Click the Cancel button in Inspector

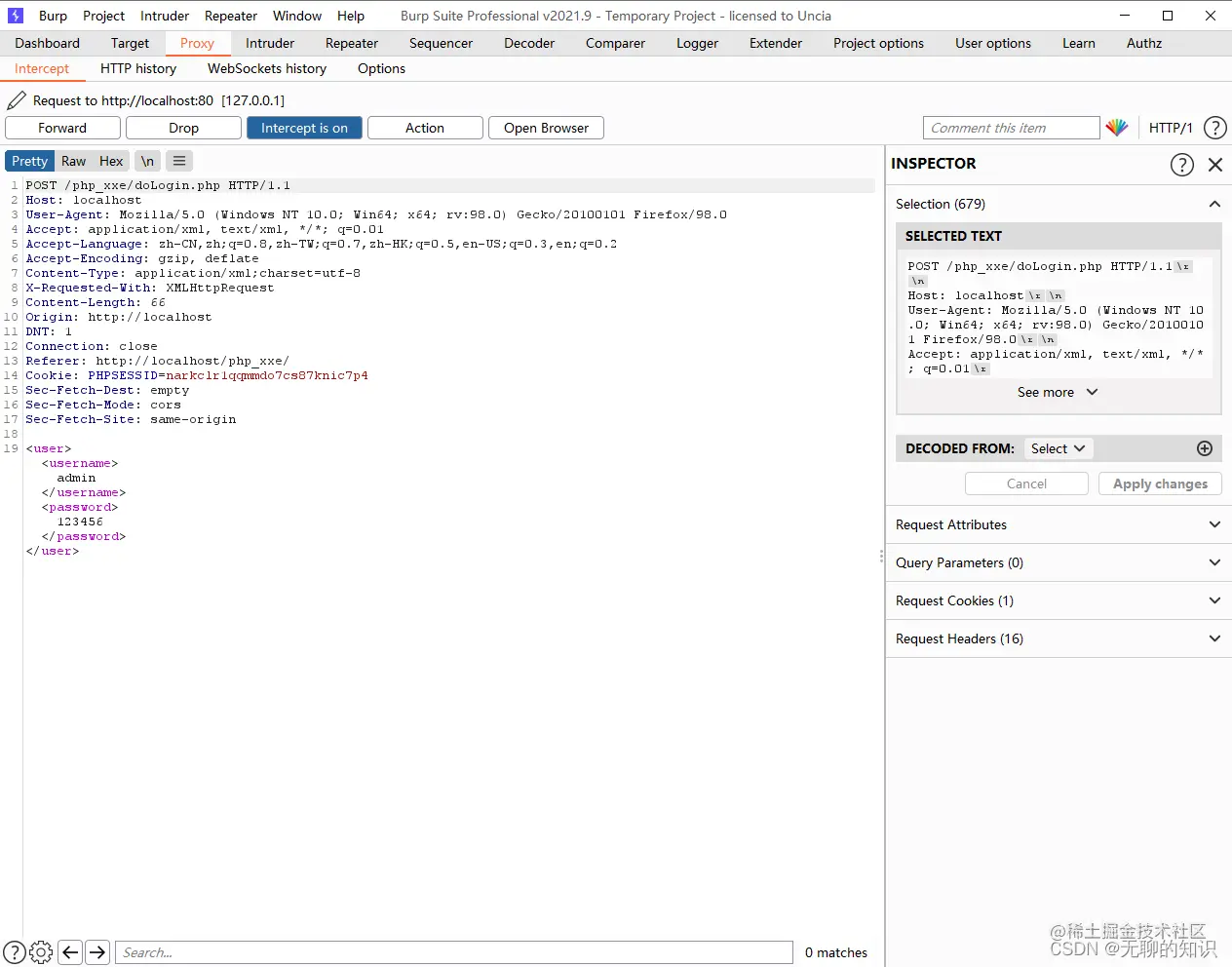pos(1026,483)
